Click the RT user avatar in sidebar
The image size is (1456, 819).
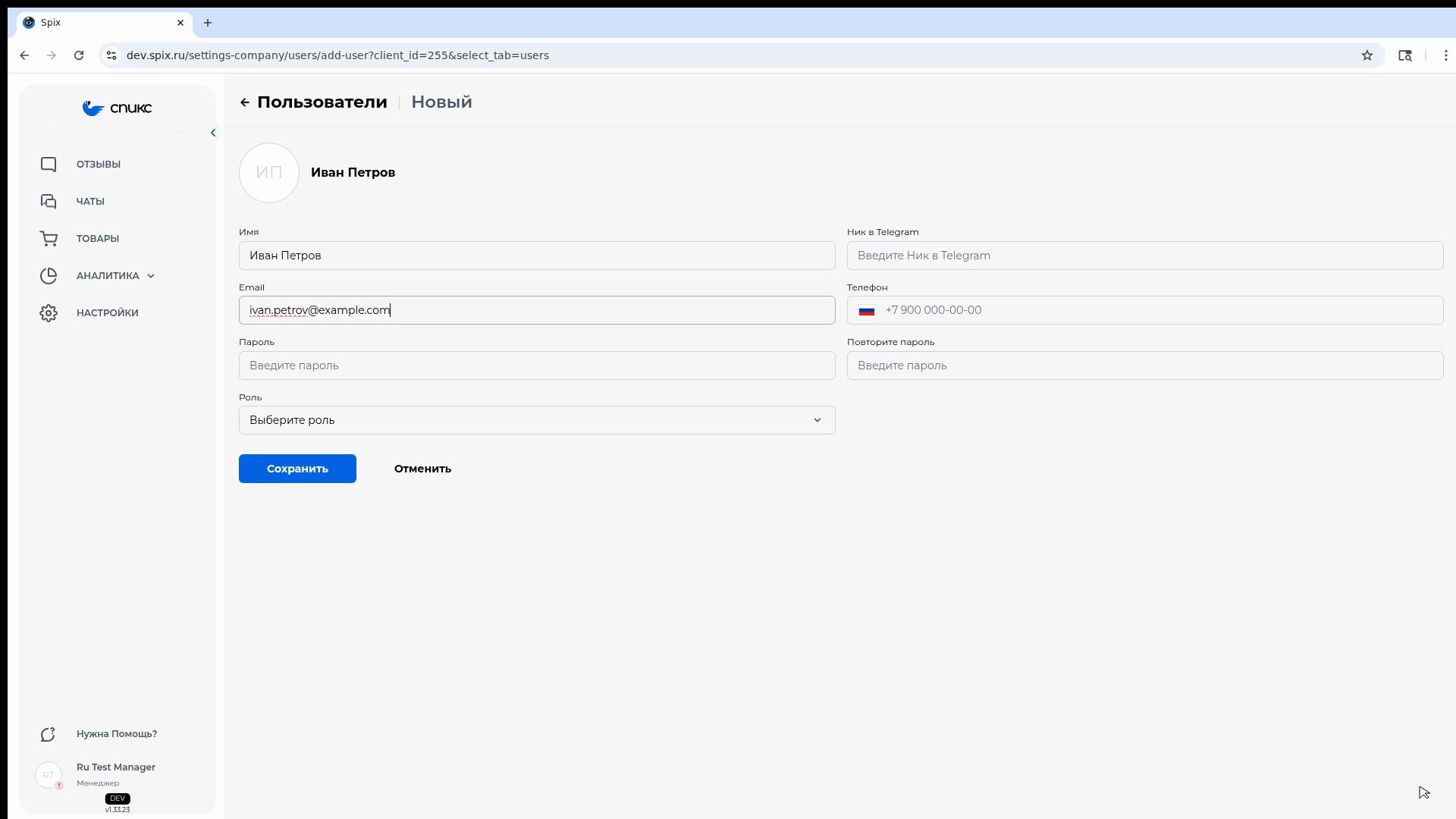coord(49,775)
